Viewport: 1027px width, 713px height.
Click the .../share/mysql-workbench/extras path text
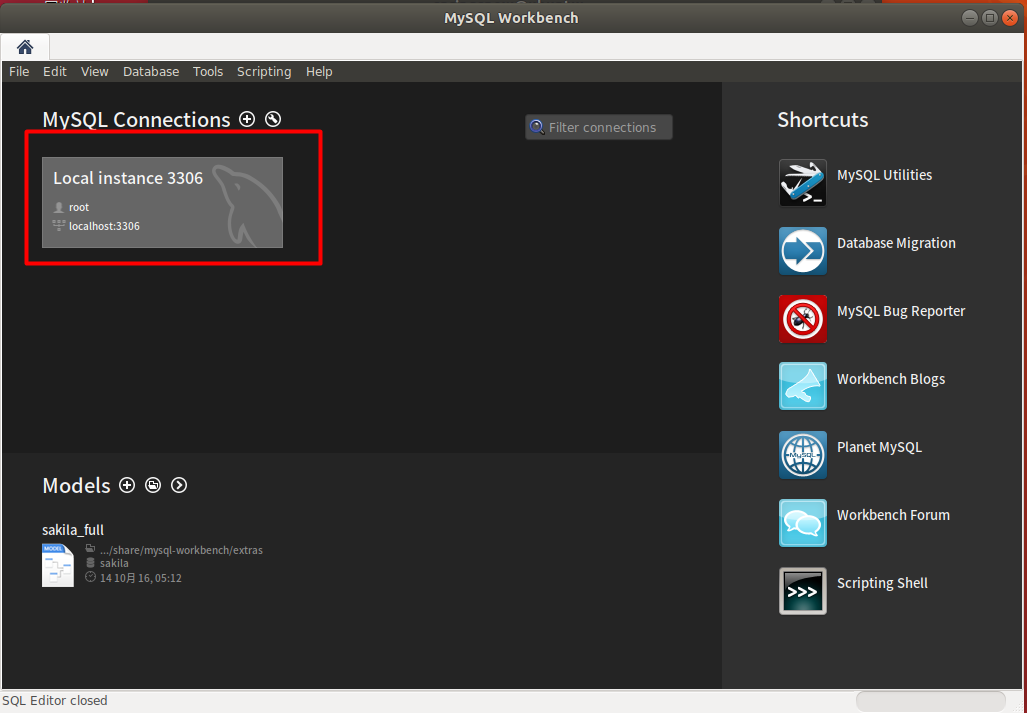pos(181,550)
